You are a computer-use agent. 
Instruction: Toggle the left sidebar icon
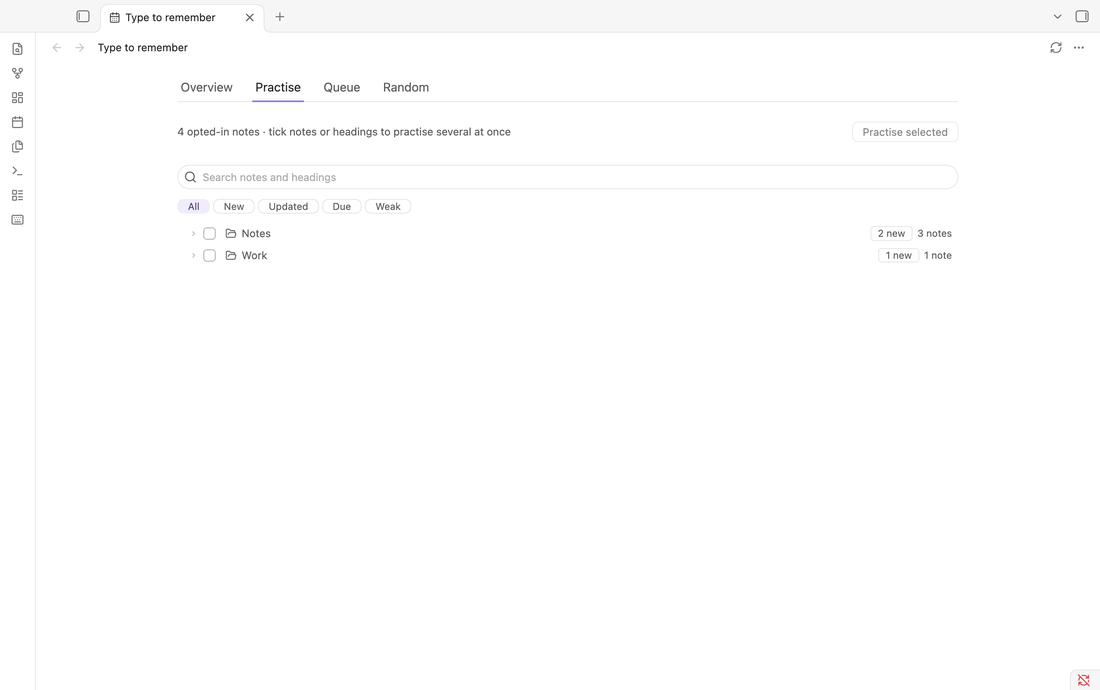click(83, 16)
